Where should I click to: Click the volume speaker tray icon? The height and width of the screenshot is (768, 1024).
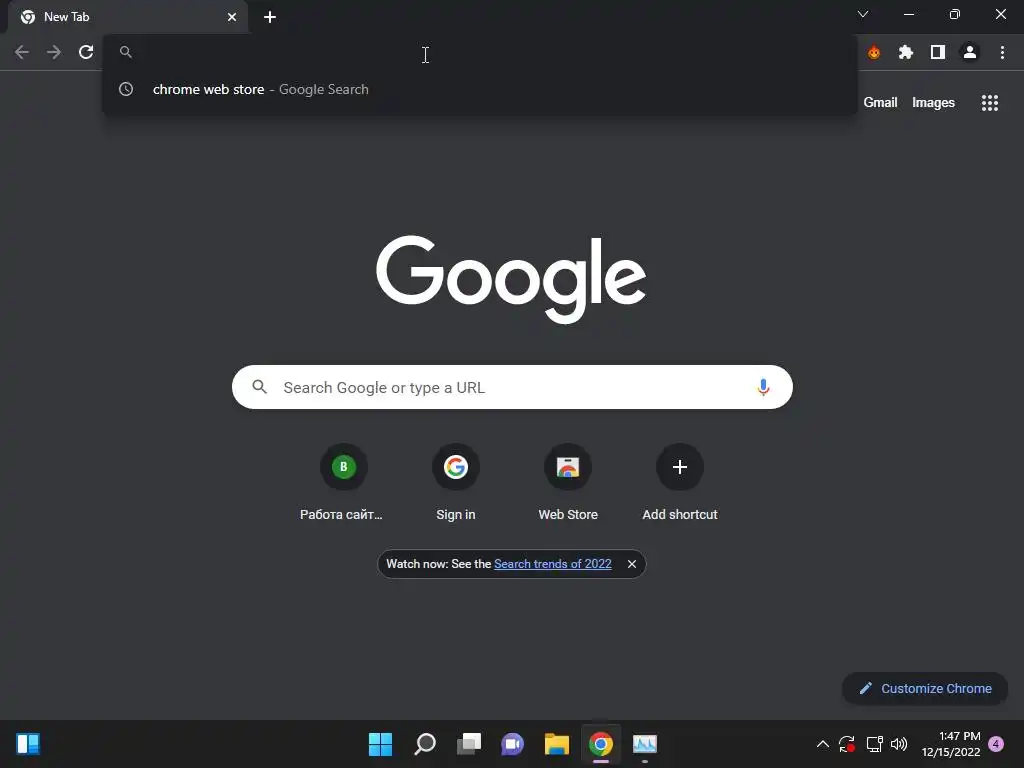coord(899,744)
